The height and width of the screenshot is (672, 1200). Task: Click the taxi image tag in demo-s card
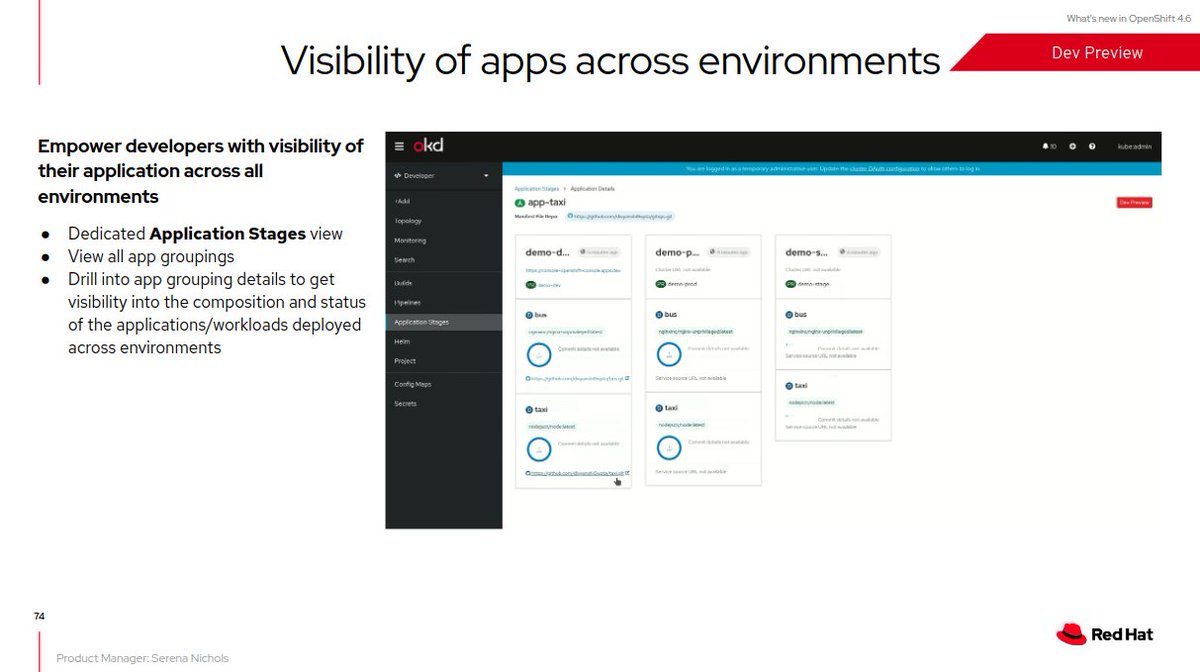coord(811,402)
